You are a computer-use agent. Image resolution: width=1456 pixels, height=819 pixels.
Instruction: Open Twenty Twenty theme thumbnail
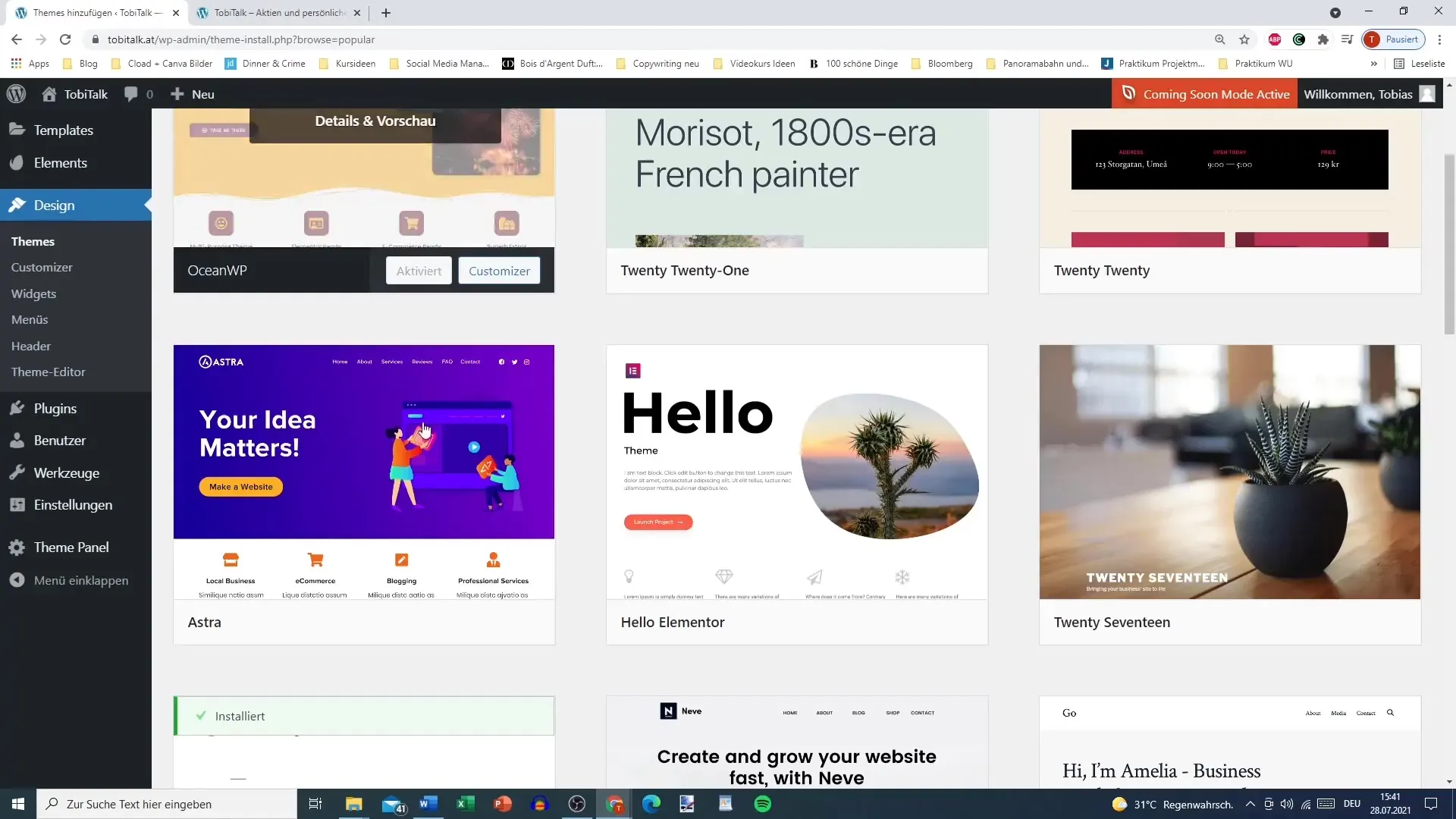tap(1230, 177)
